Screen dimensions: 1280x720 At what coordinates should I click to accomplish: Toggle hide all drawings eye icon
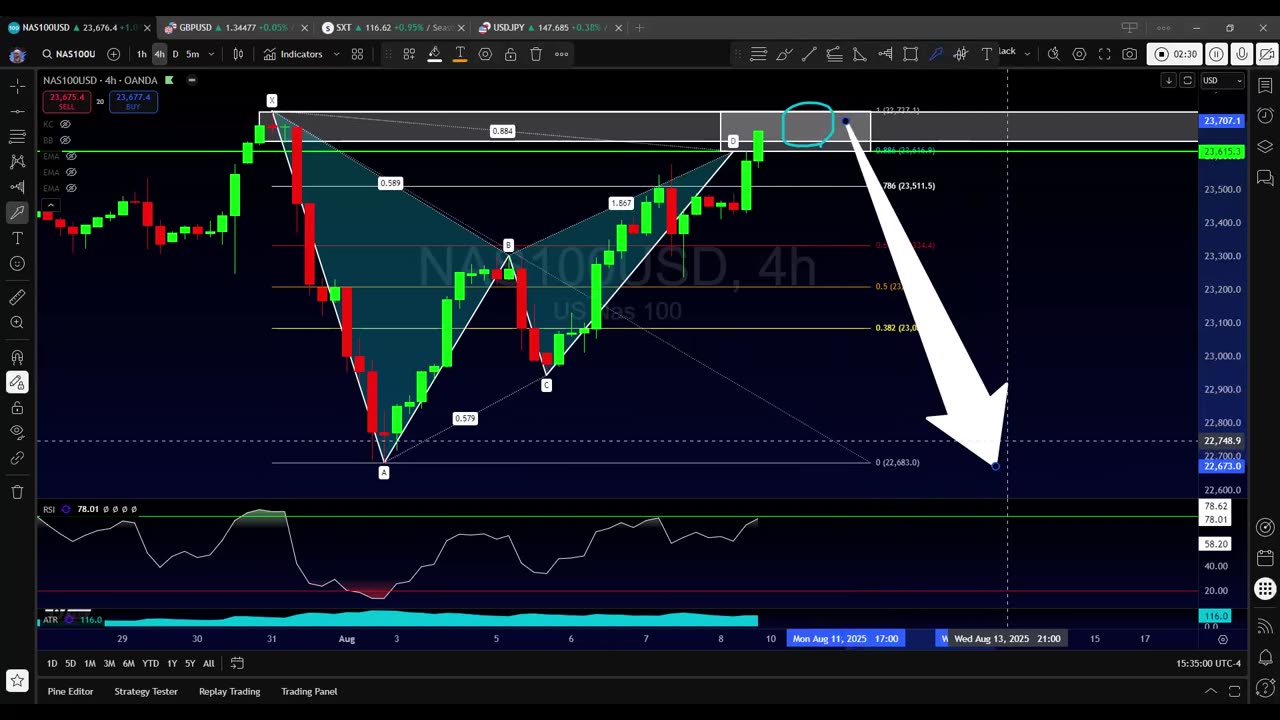(x=17, y=432)
